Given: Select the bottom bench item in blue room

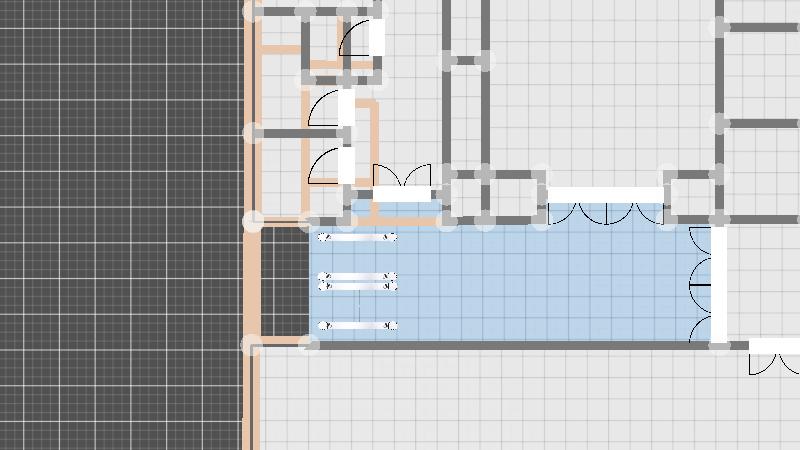Looking at the screenshot, I should (x=357, y=325).
